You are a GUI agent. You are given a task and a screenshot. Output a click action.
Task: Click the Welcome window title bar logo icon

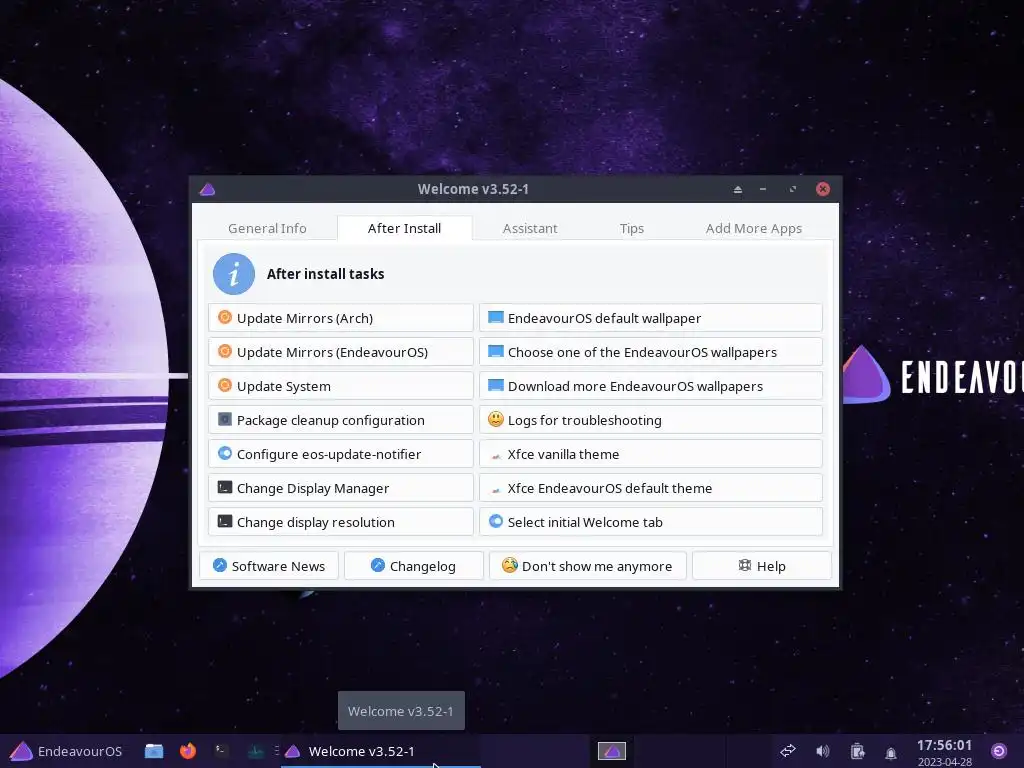tap(207, 189)
